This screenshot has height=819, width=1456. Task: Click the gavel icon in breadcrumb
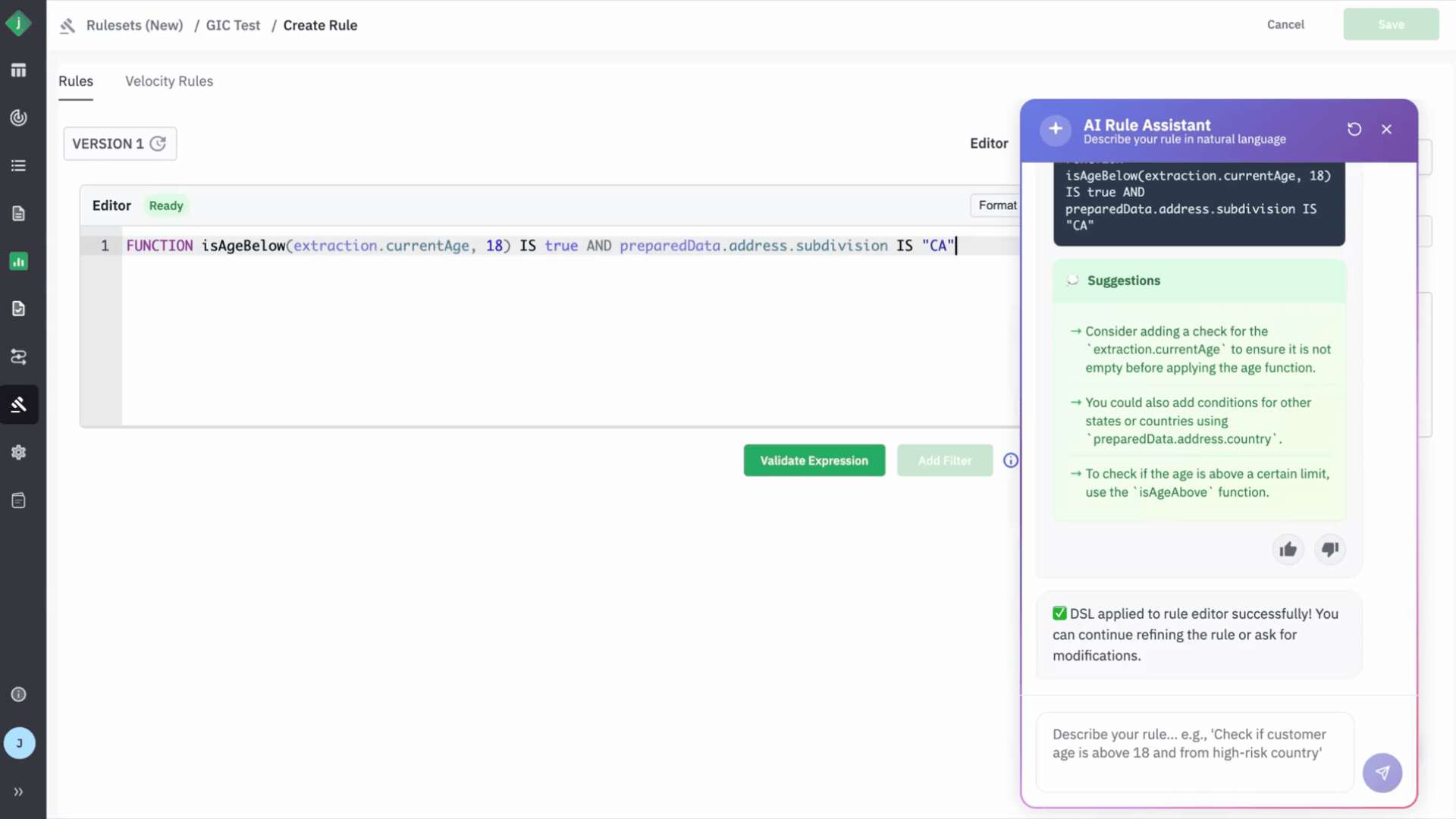pyautogui.click(x=67, y=26)
